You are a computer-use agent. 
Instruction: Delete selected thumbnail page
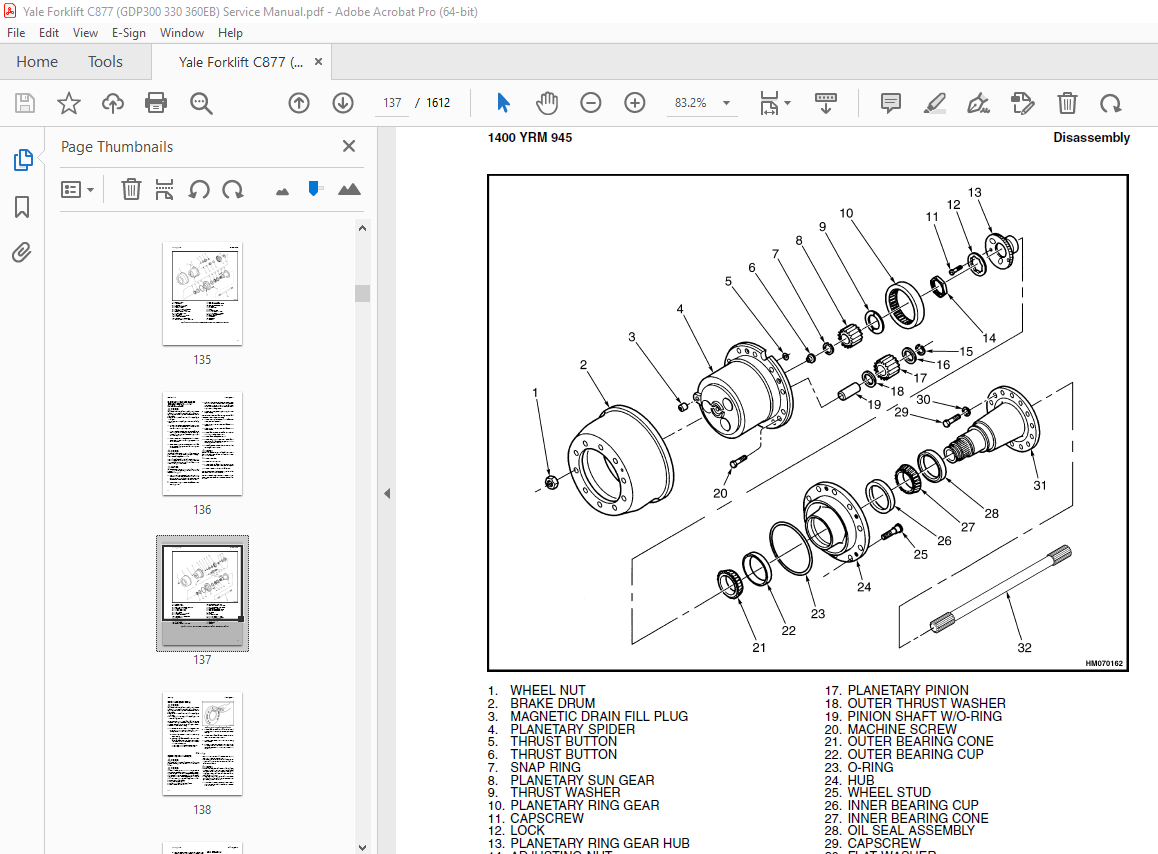pos(131,189)
